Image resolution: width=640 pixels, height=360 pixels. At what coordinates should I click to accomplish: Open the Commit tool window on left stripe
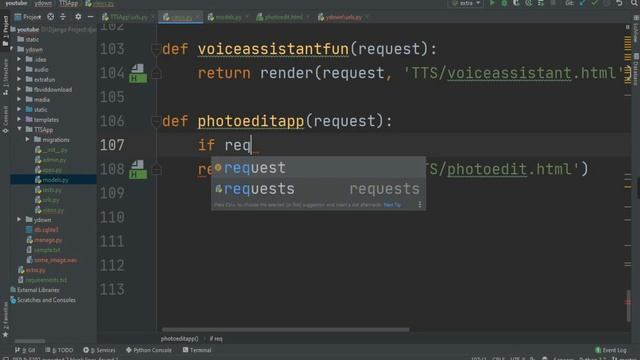pos(5,120)
